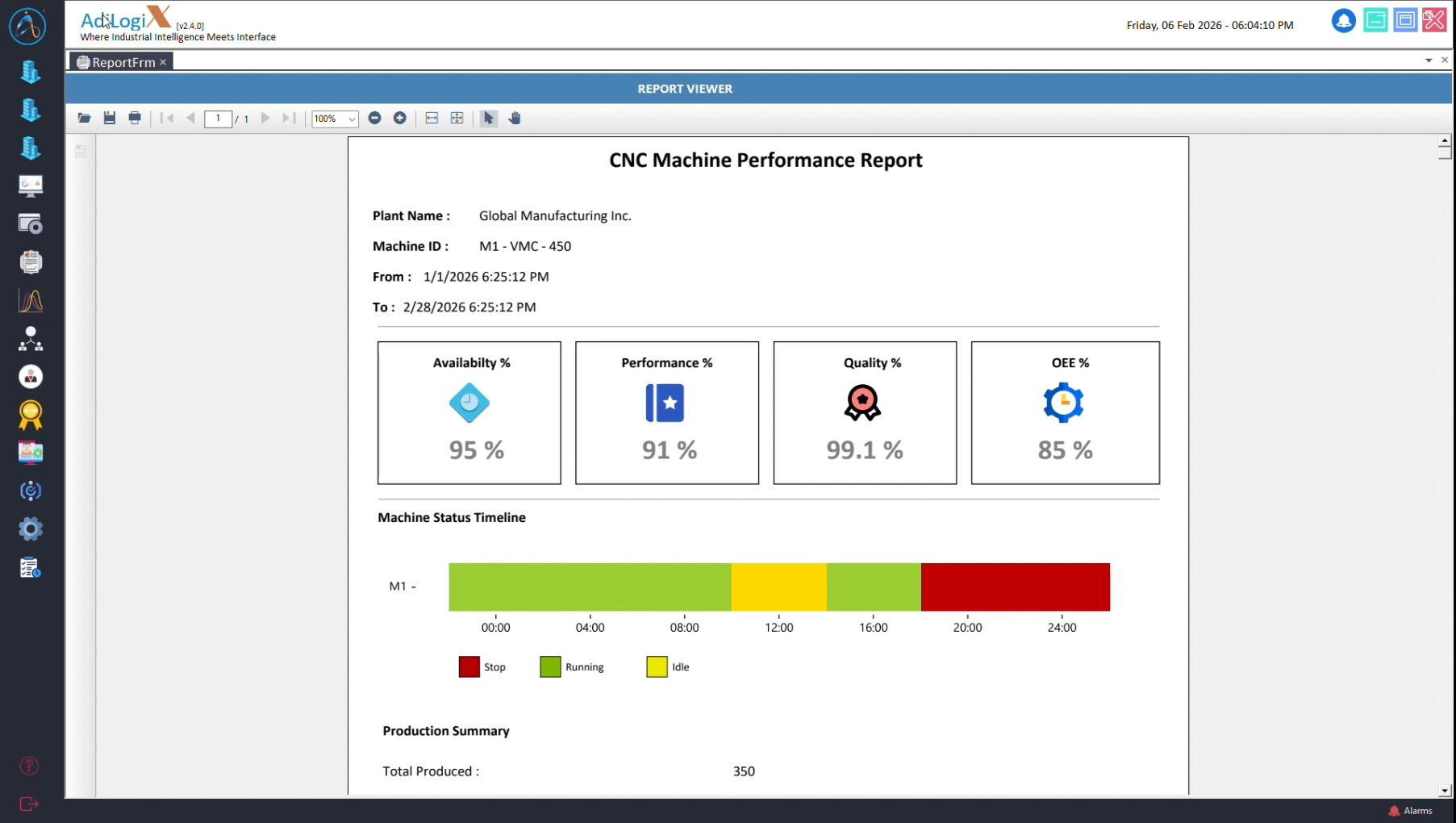Click the zoom out minus button
Image resolution: width=1456 pixels, height=823 pixels.
pos(374,118)
